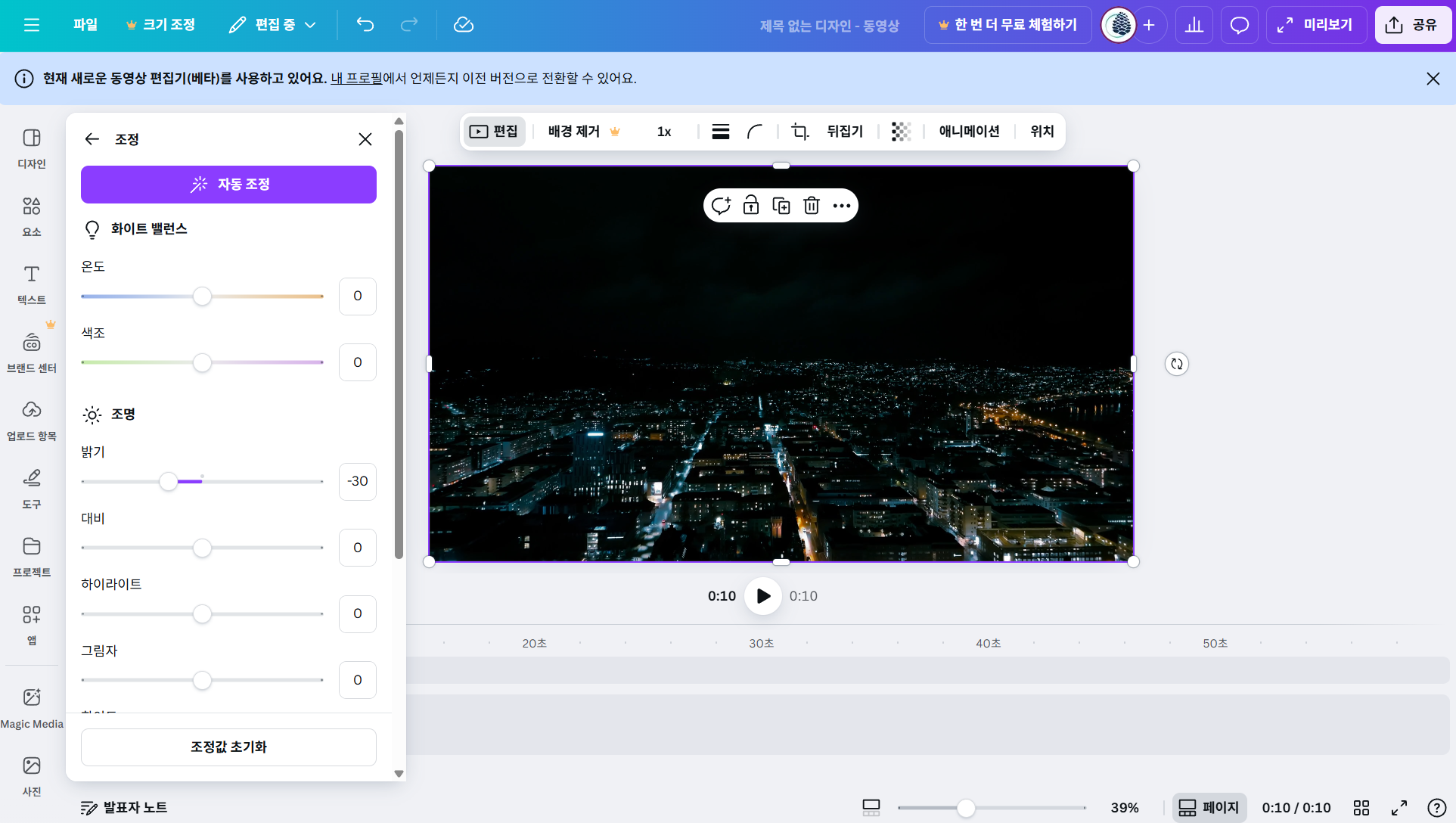Open the more options ellipsis menu
The width and height of the screenshot is (1456, 823).
point(841,206)
